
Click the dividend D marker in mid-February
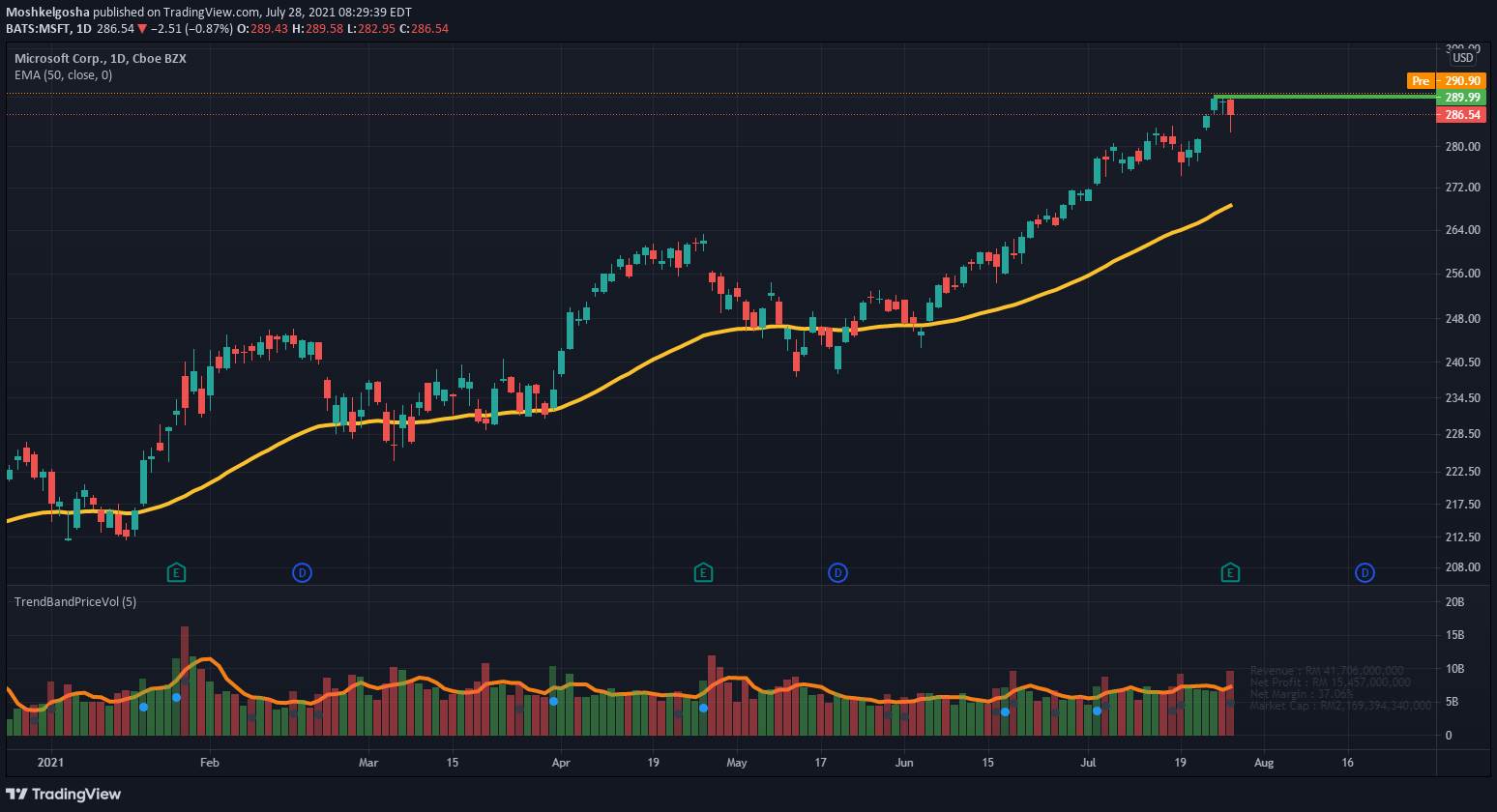click(302, 573)
